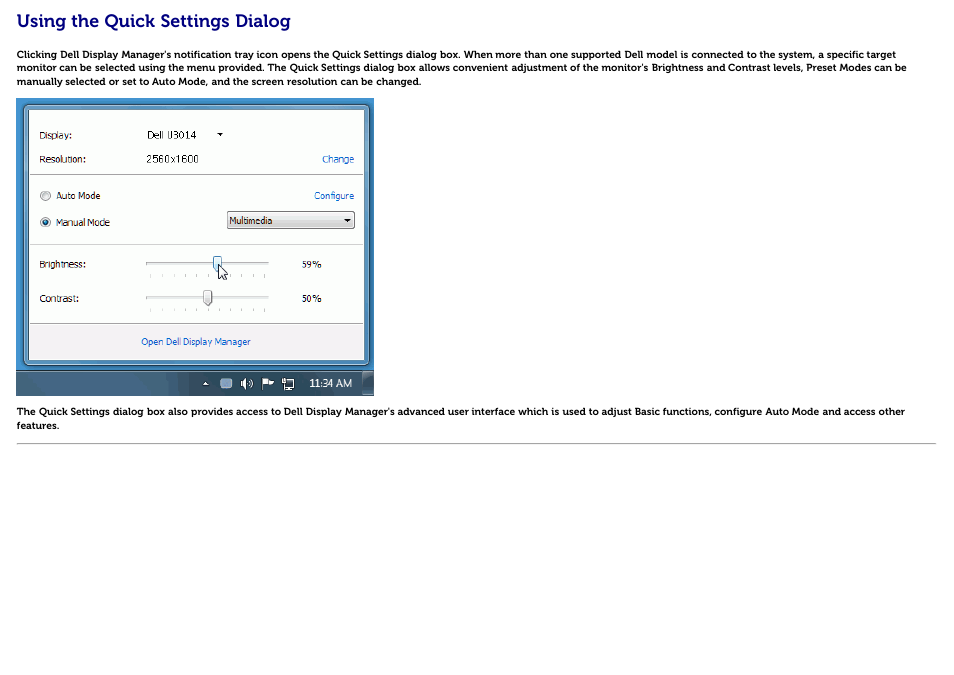This screenshot has height=675, width=954.
Task: Click the network tray icon
Action: (x=288, y=383)
